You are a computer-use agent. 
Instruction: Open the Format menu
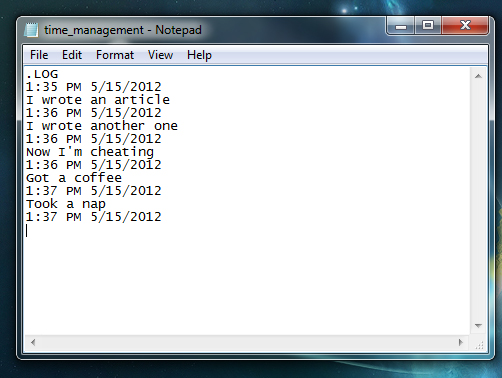[x=115, y=55]
